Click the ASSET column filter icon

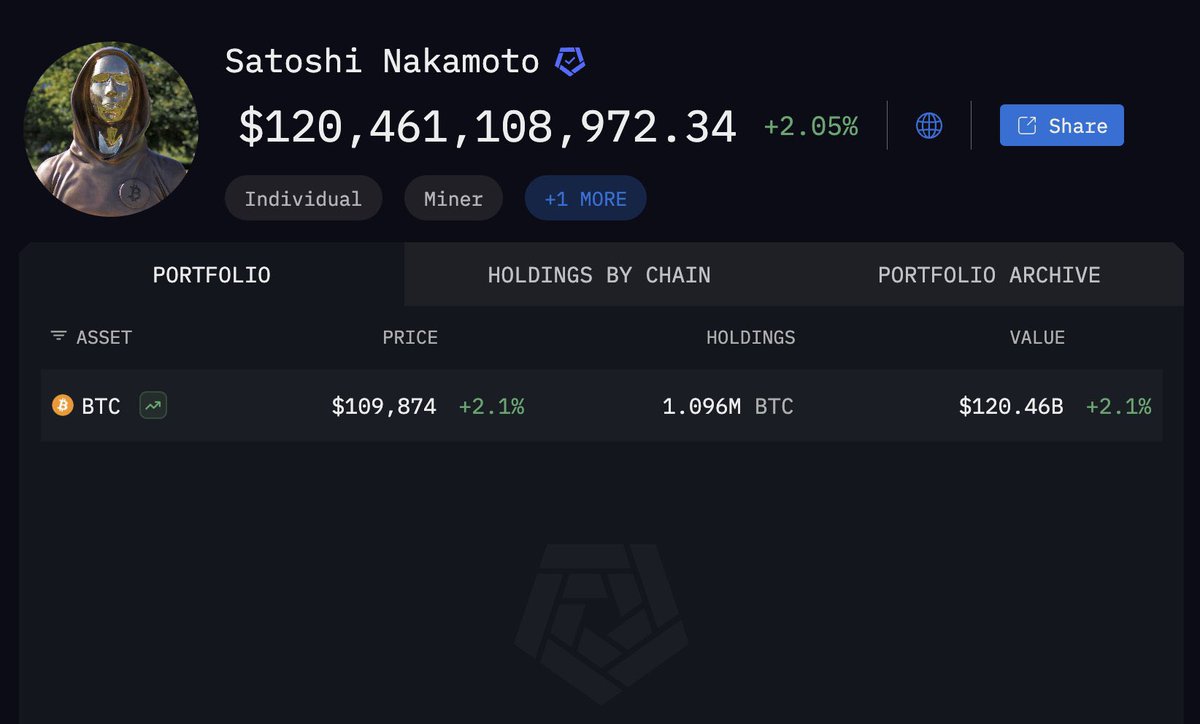(x=59, y=337)
